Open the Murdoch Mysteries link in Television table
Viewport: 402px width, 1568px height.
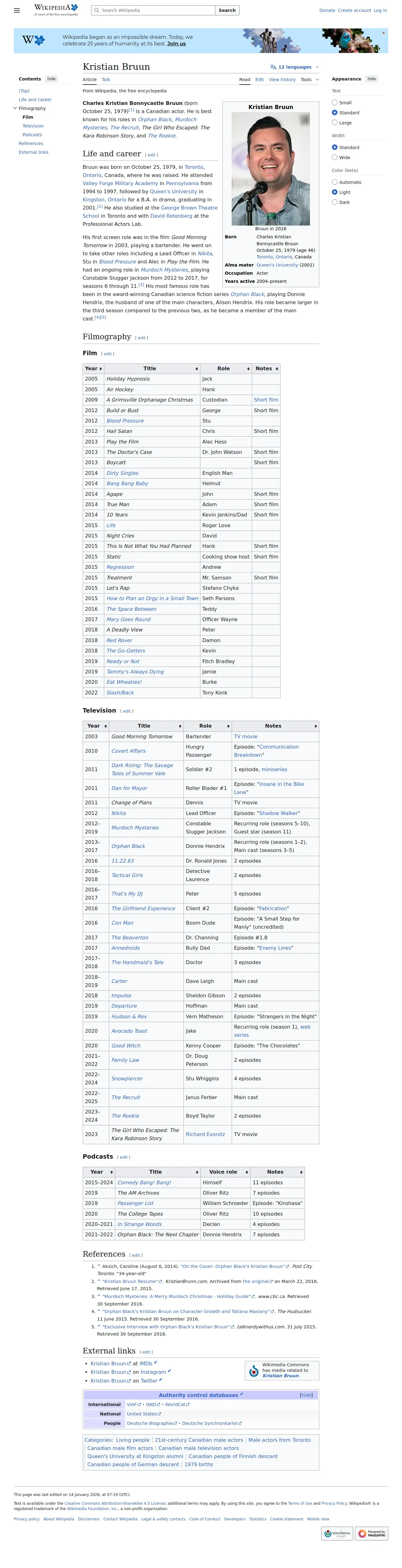pos(135,828)
